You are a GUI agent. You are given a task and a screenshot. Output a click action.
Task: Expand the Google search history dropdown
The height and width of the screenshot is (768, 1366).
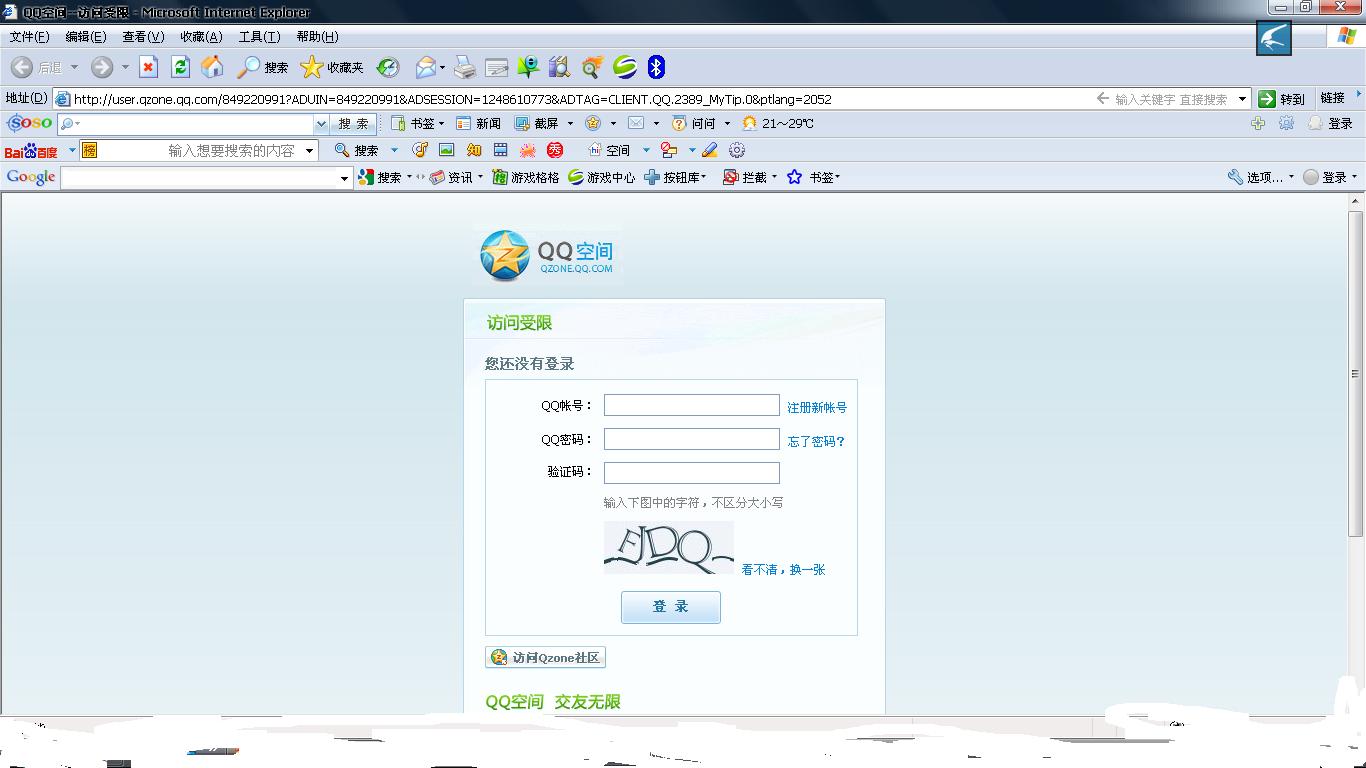343,176
